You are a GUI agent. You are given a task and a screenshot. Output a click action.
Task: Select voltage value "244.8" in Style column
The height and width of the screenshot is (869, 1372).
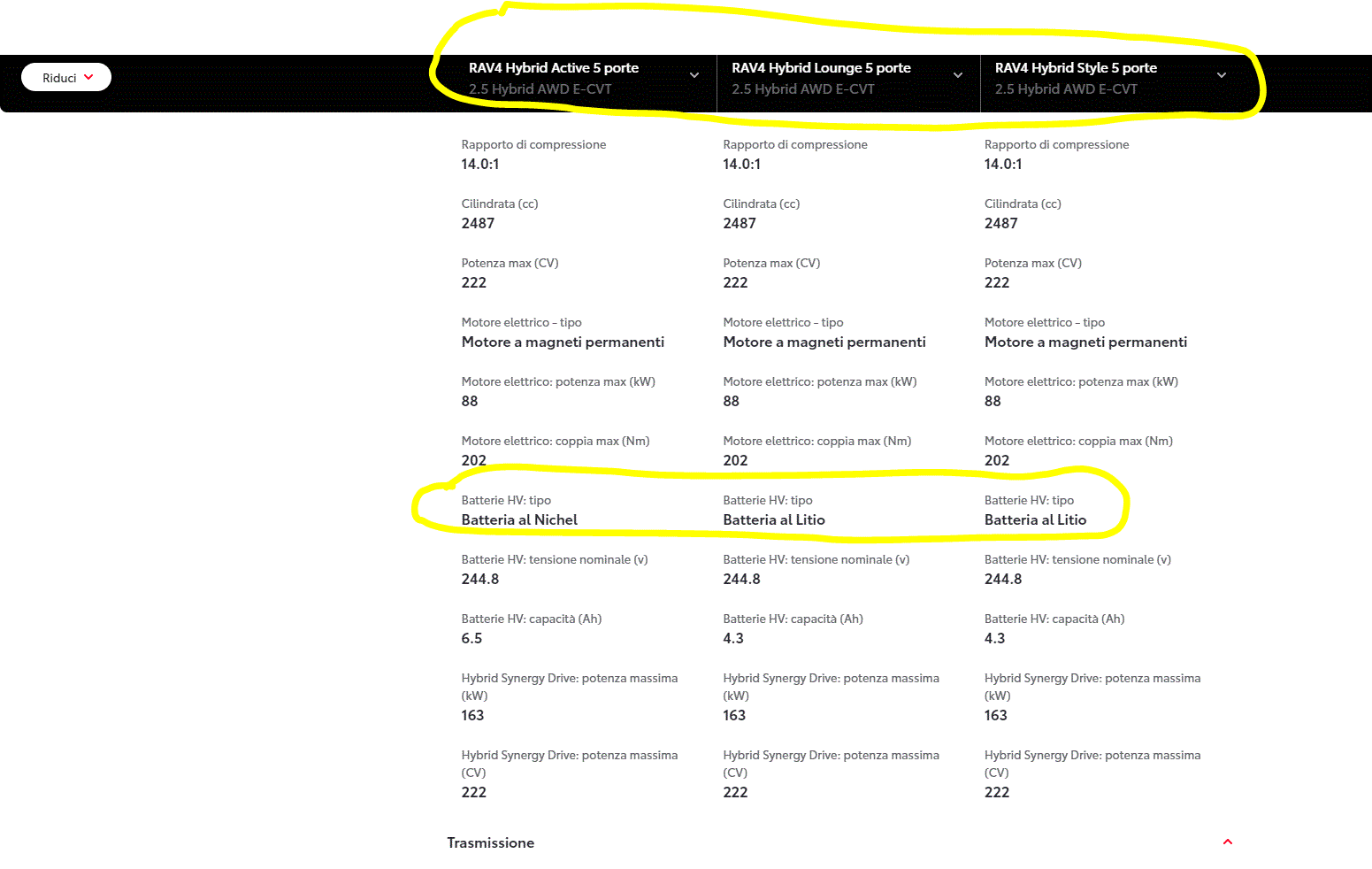[x=1003, y=580]
